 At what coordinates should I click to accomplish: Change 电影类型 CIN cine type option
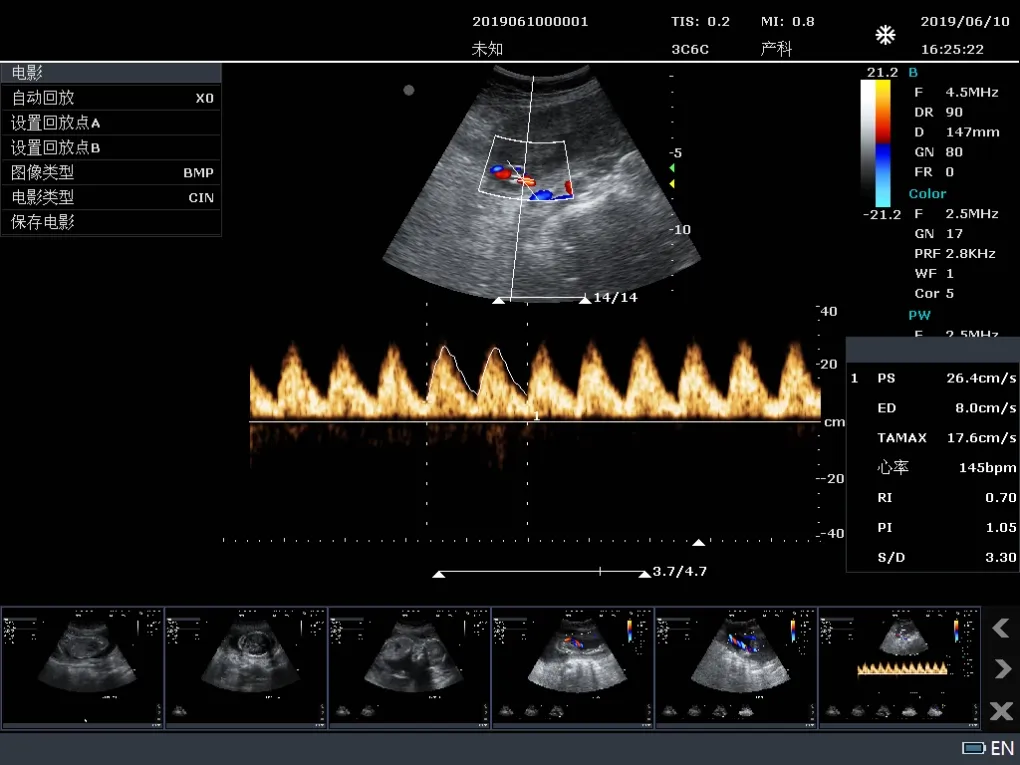pos(111,197)
